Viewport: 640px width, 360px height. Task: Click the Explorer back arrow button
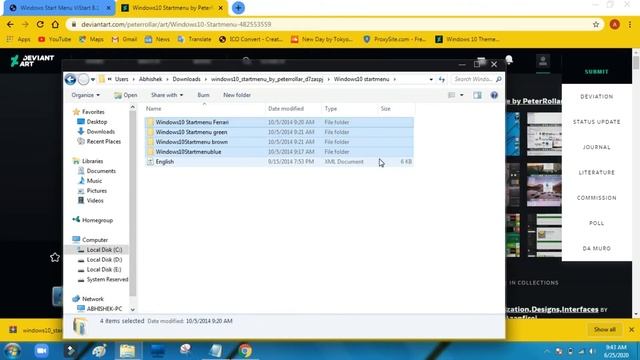70,79
